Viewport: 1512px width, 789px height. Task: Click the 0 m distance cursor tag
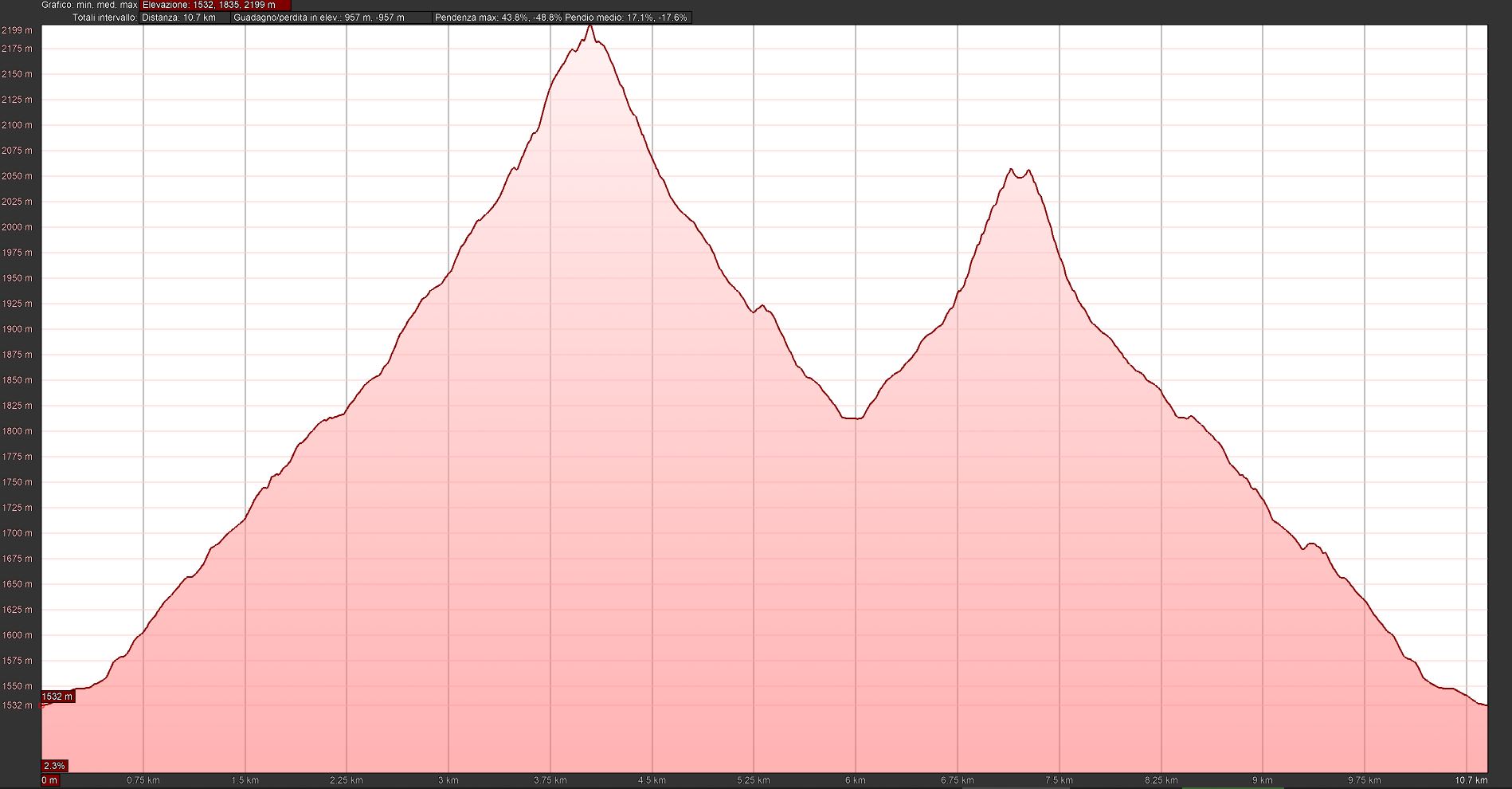tap(49, 780)
